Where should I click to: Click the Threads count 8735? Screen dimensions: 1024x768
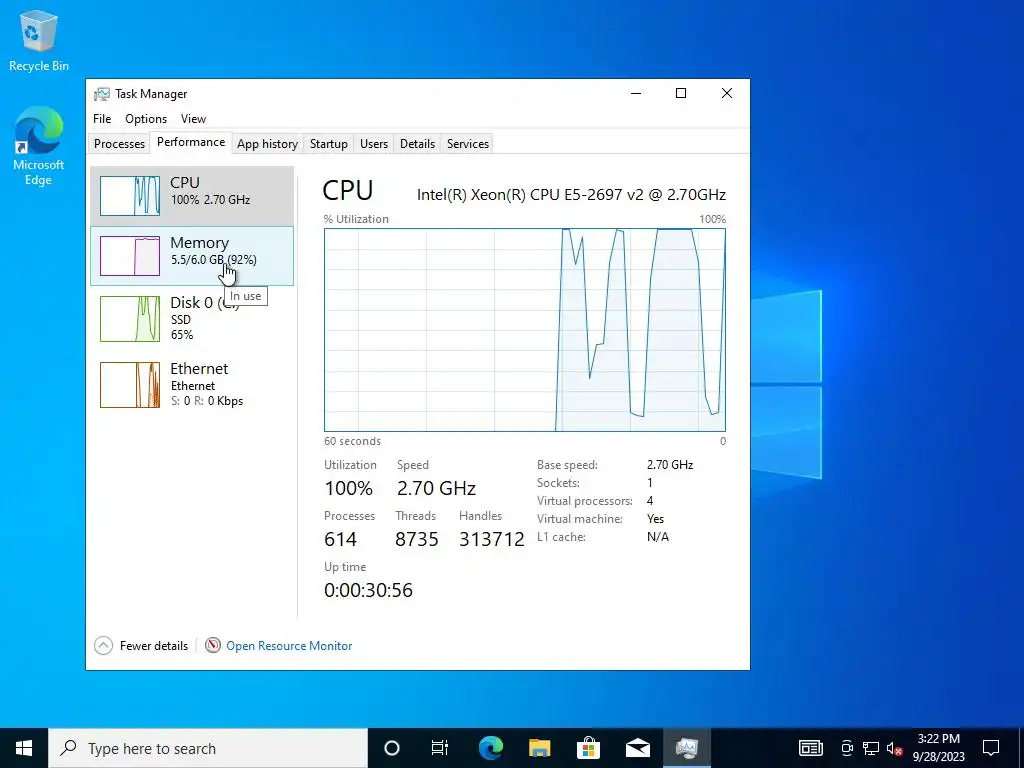pos(417,539)
